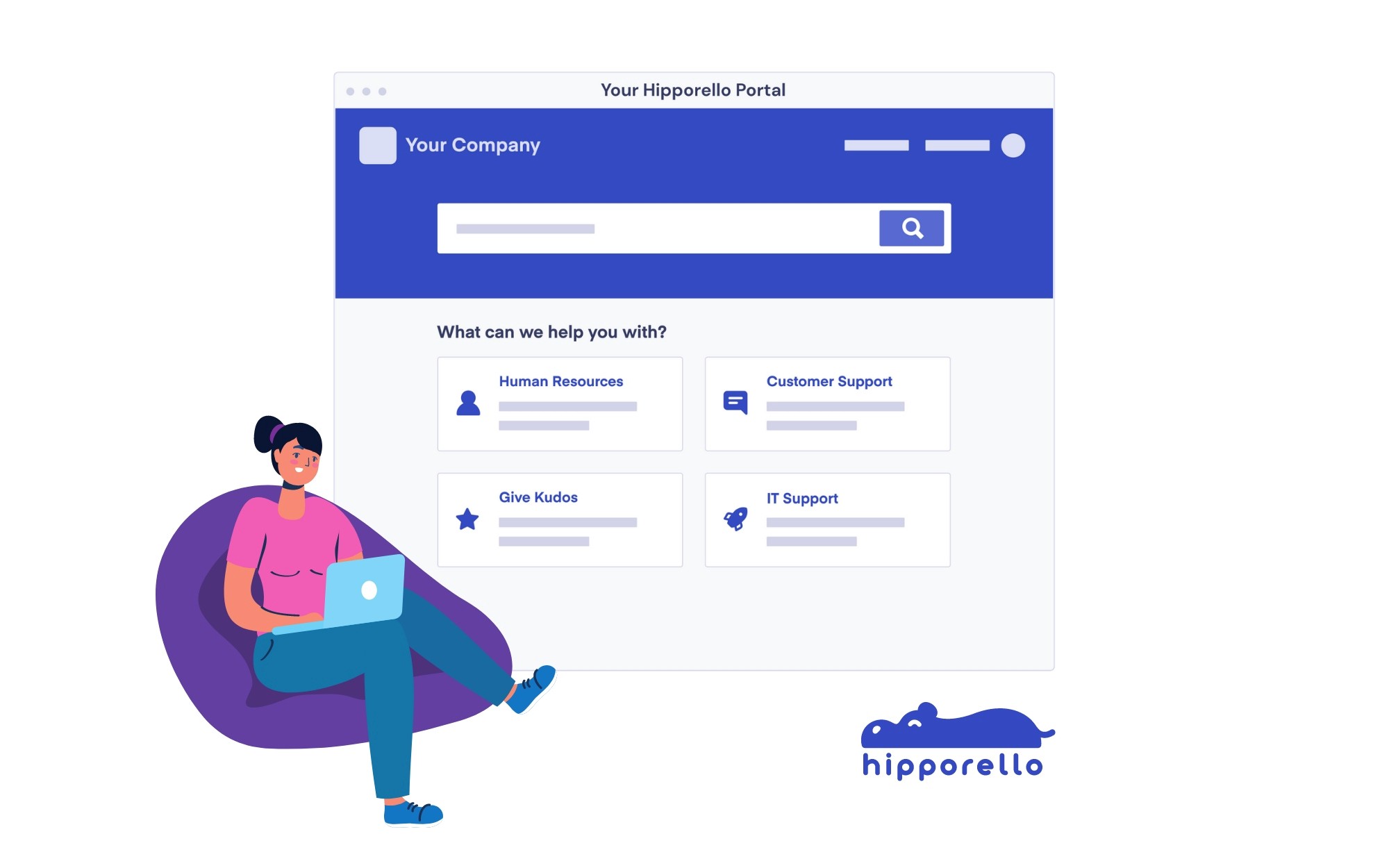Screen dimensions: 1389x868
Task: Click the IT Support rocket icon
Action: (x=736, y=518)
